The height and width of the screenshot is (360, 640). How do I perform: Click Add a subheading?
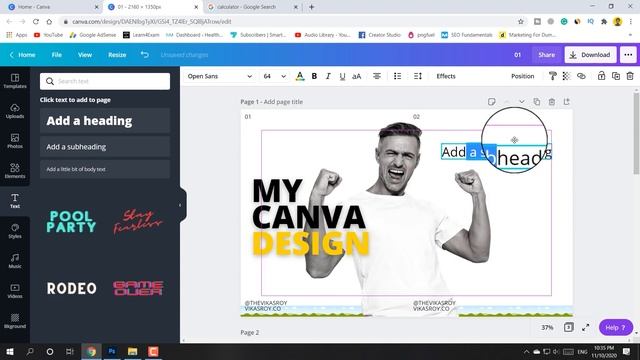(105, 147)
